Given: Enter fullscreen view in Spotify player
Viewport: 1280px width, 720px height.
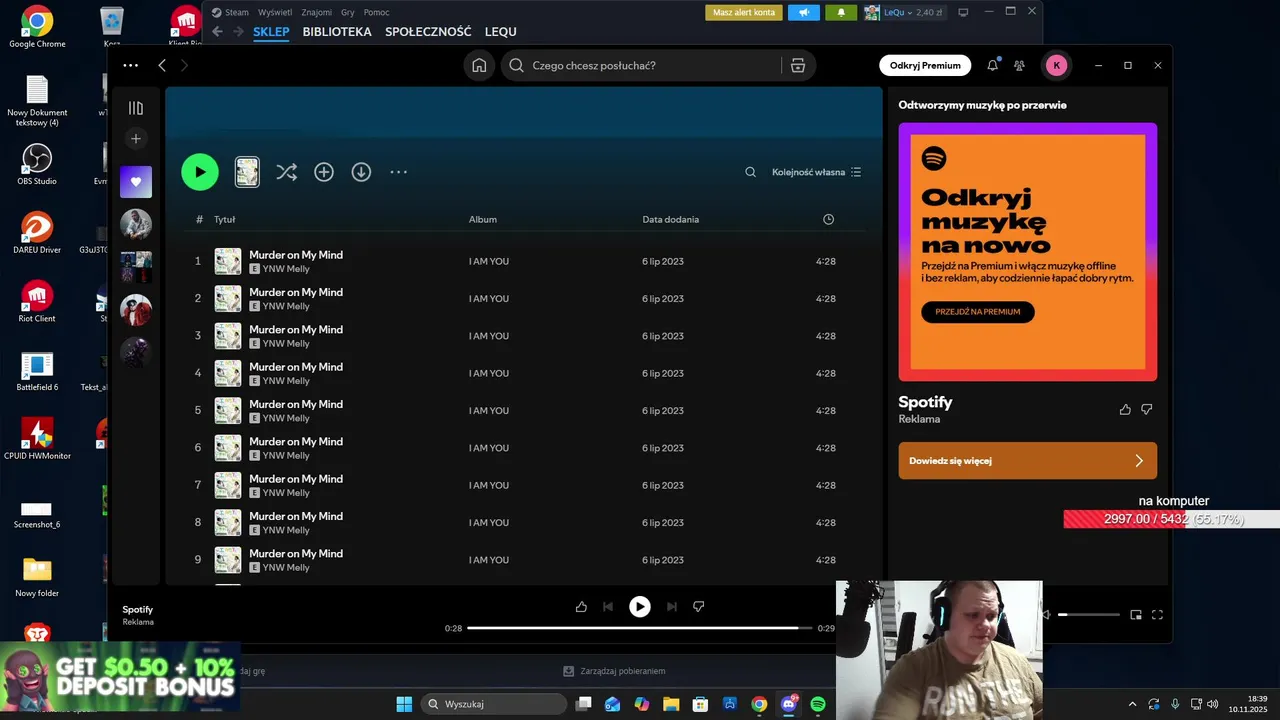Looking at the screenshot, I should point(1157,614).
